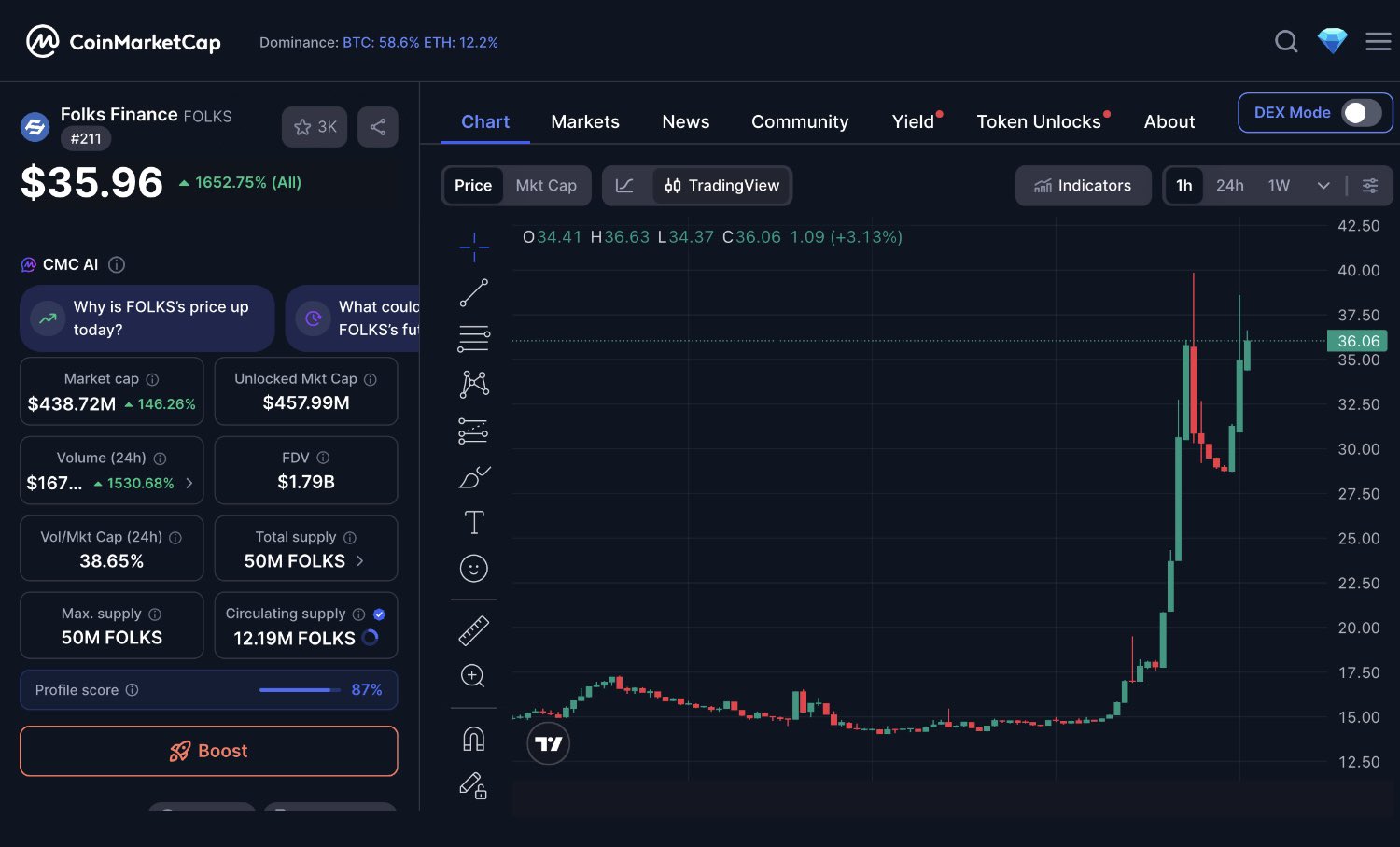Select the 24h timeframe
Screen dimensions: 1400x847
pos(1230,186)
